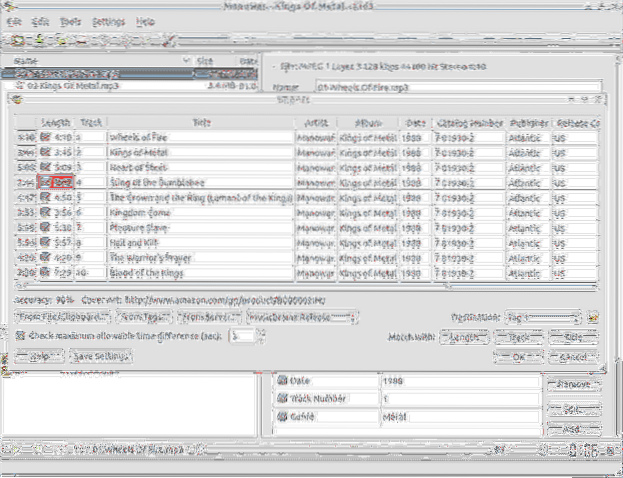Open the Settings menu
This screenshot has height=478, width=623.
pos(108,22)
